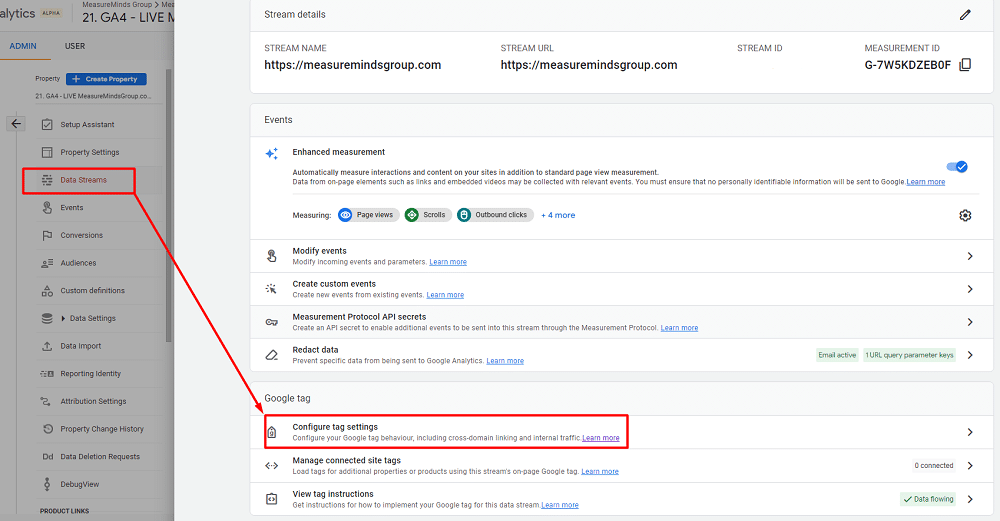
Task: Open Learn more link for Measurement Protocol
Action: [679, 328]
